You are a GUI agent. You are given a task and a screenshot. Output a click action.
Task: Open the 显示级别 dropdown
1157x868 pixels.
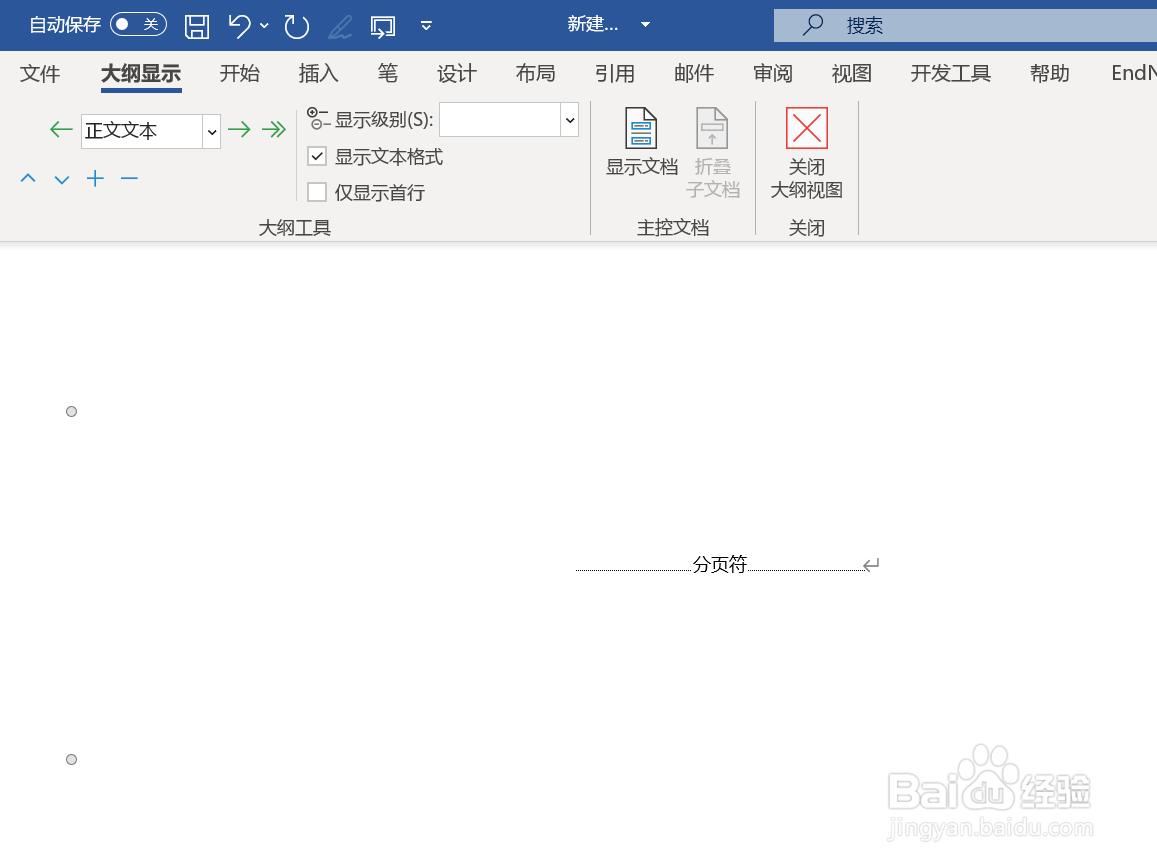tap(568, 119)
